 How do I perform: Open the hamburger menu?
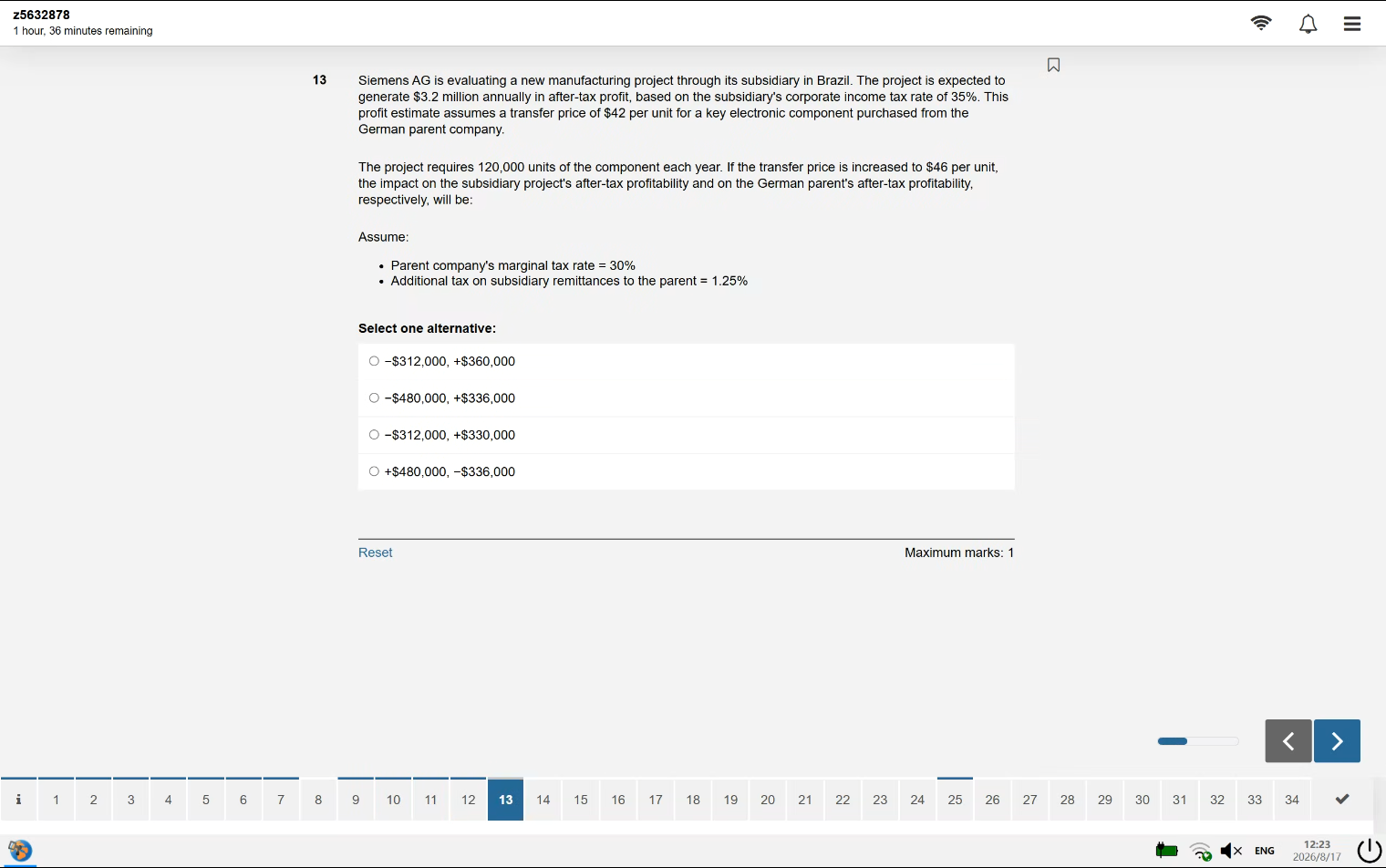pyautogui.click(x=1352, y=24)
